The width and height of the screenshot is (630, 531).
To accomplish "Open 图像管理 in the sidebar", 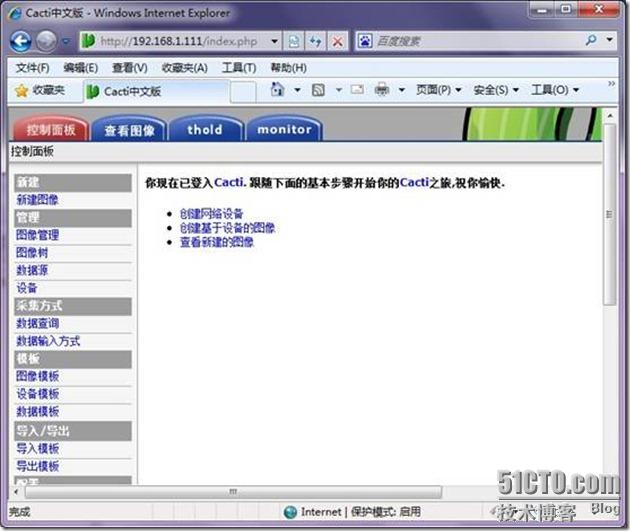I will coord(37,235).
